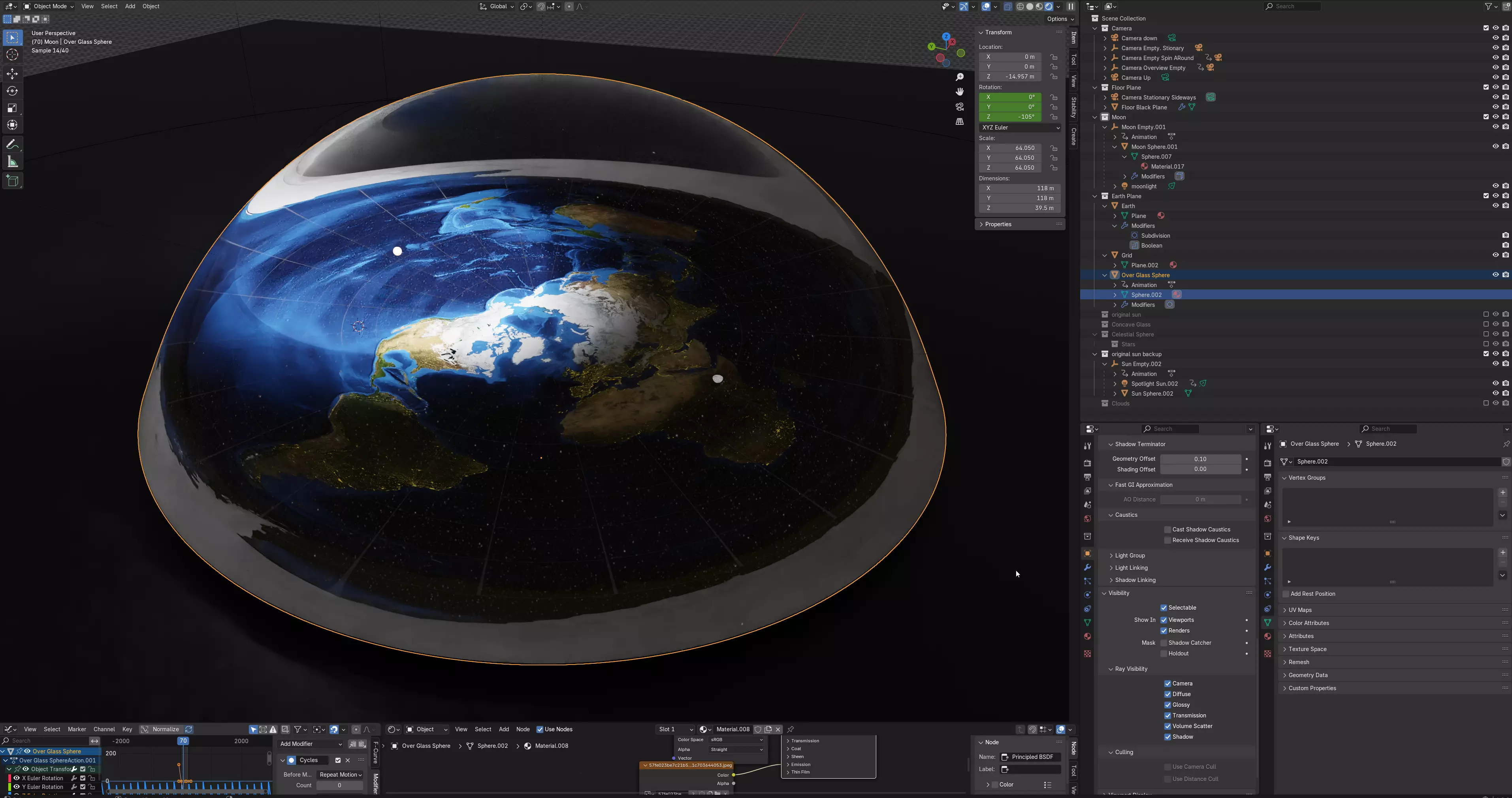Viewport: 1512px width, 798px height.
Task: Select the Measure tool
Action: coord(12,162)
